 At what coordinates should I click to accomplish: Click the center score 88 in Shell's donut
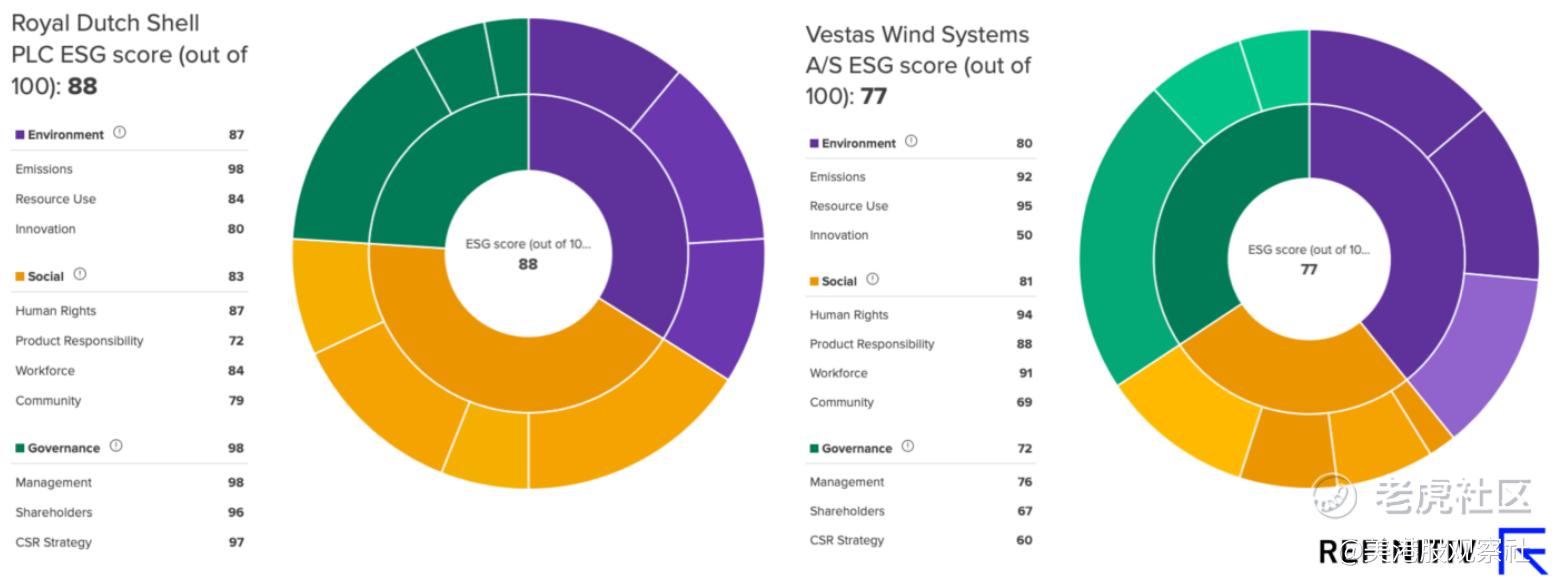[x=528, y=264]
